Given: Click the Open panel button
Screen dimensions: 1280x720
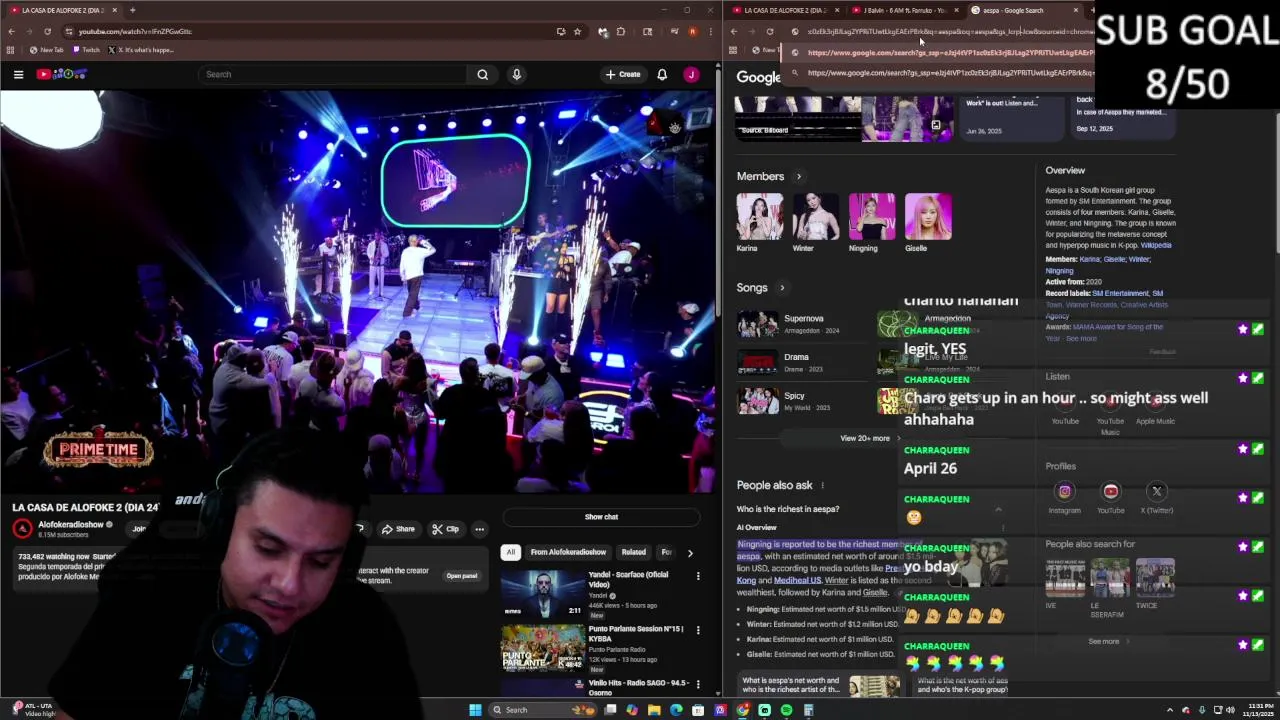Looking at the screenshot, I should tap(462, 576).
